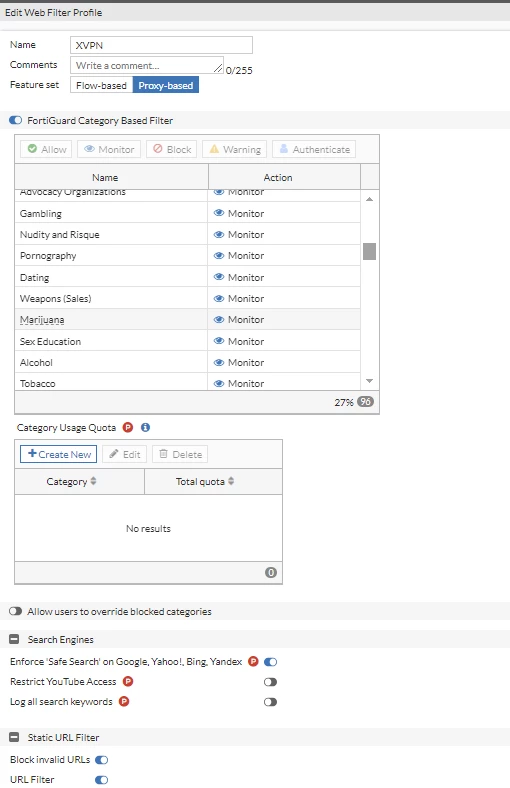Image resolution: width=510 pixels, height=788 pixels.
Task: Click the Block action prohibition icon
Action: 158,149
